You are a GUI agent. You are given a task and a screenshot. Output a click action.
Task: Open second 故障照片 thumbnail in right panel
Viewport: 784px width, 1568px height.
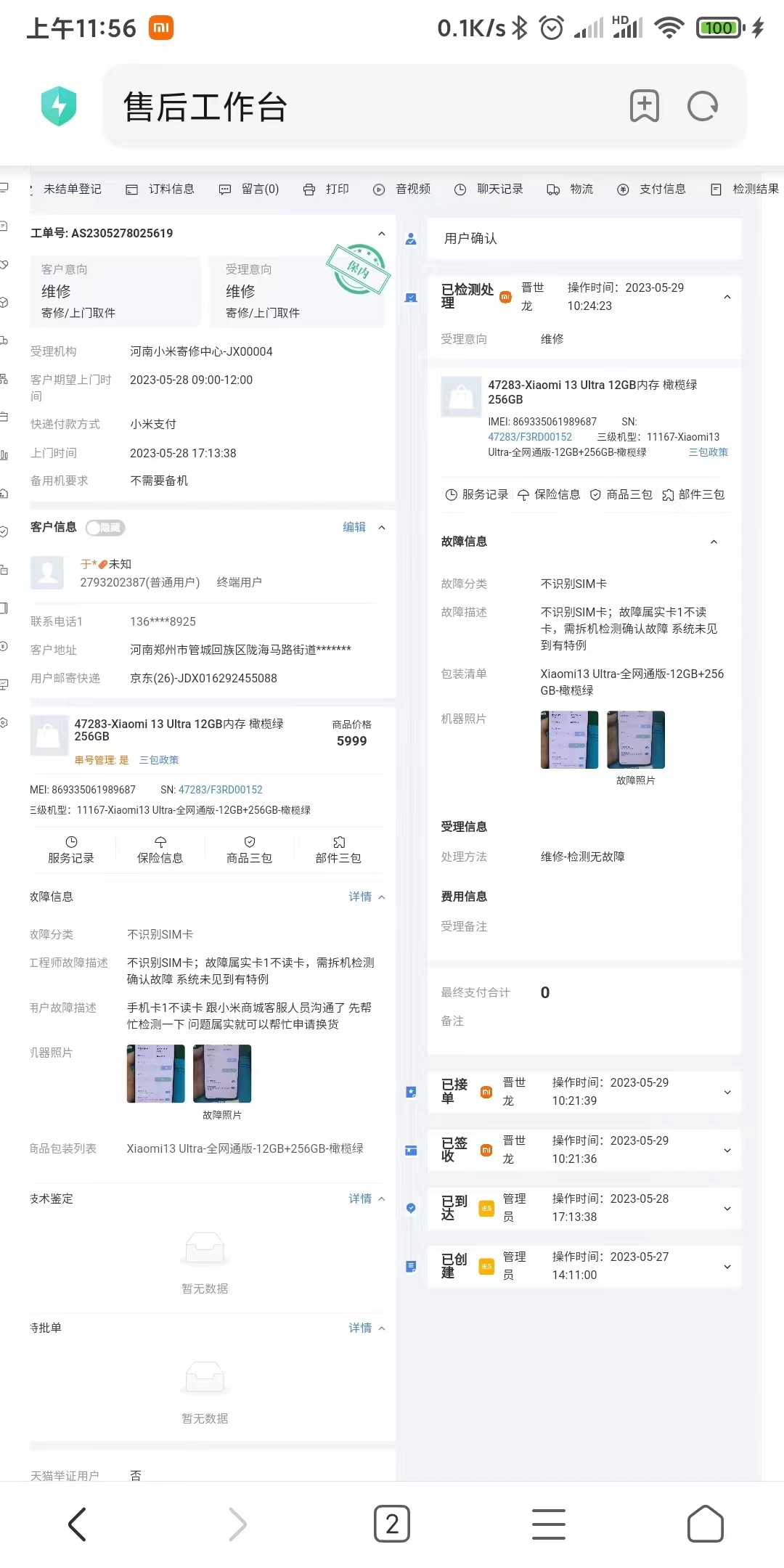[636, 740]
